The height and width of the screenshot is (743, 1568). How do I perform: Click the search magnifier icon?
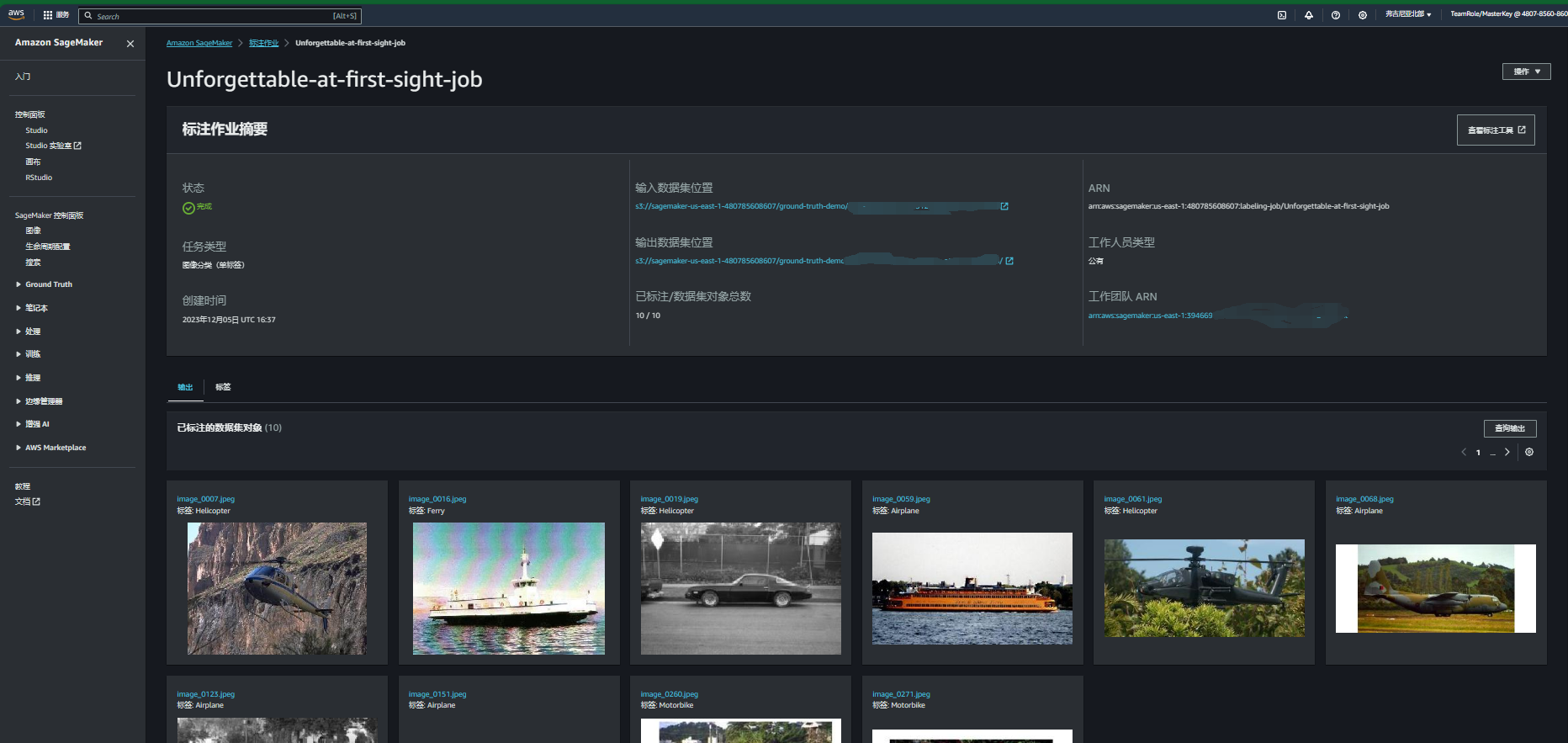pos(88,16)
